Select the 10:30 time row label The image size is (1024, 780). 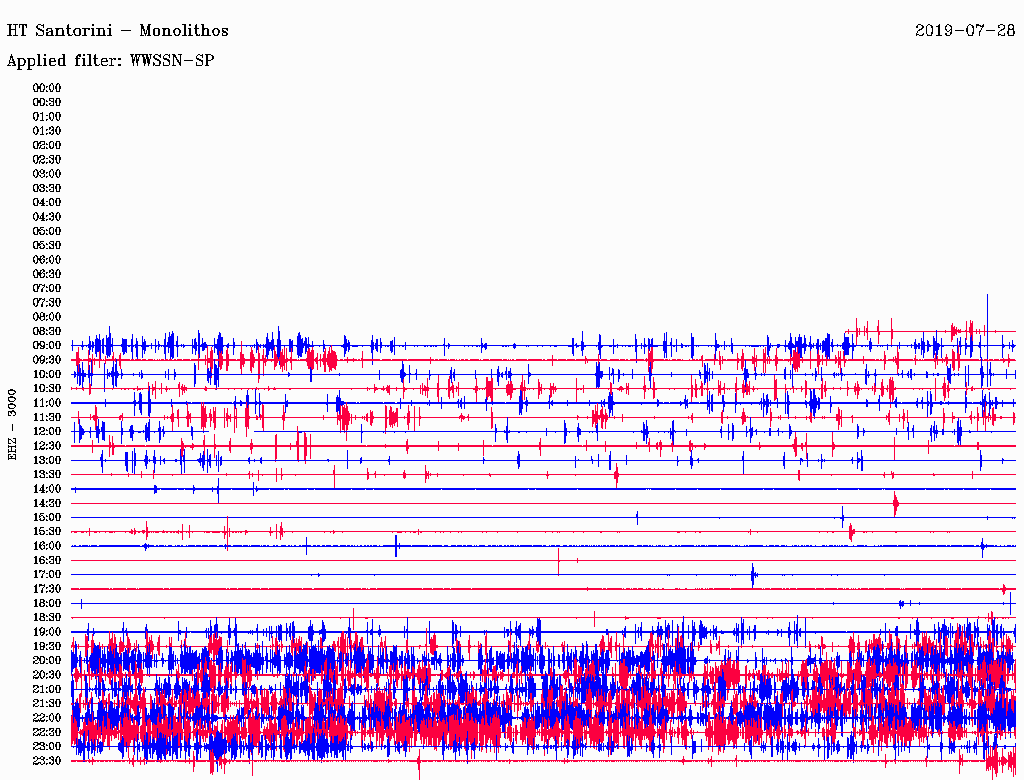(x=47, y=388)
